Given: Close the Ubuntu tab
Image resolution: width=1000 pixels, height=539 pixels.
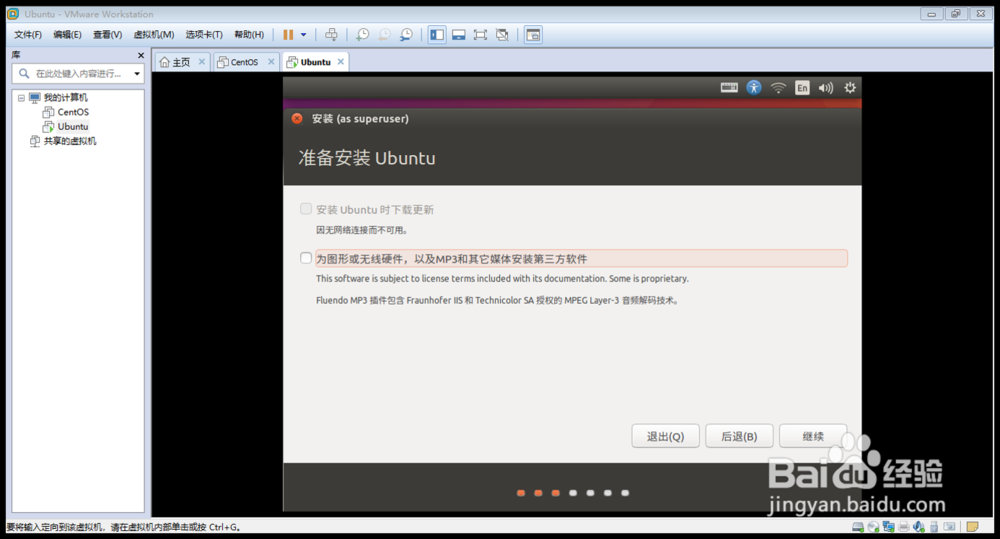Looking at the screenshot, I should tap(341, 62).
